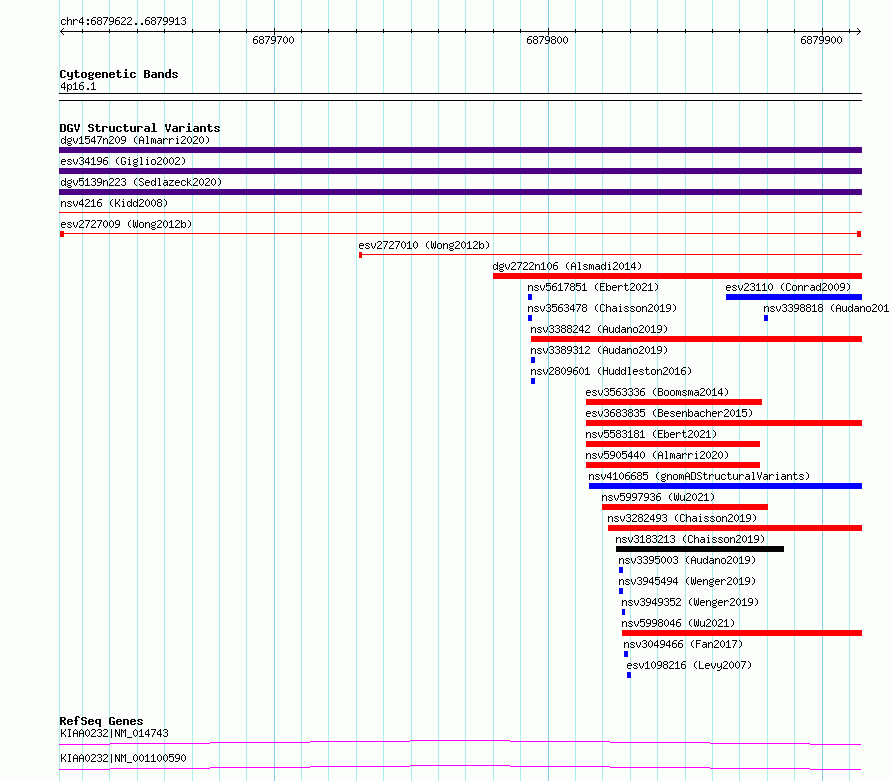The image size is (890, 781).
Task: Click the 6879800 ruler coordinate
Action: tap(547, 40)
